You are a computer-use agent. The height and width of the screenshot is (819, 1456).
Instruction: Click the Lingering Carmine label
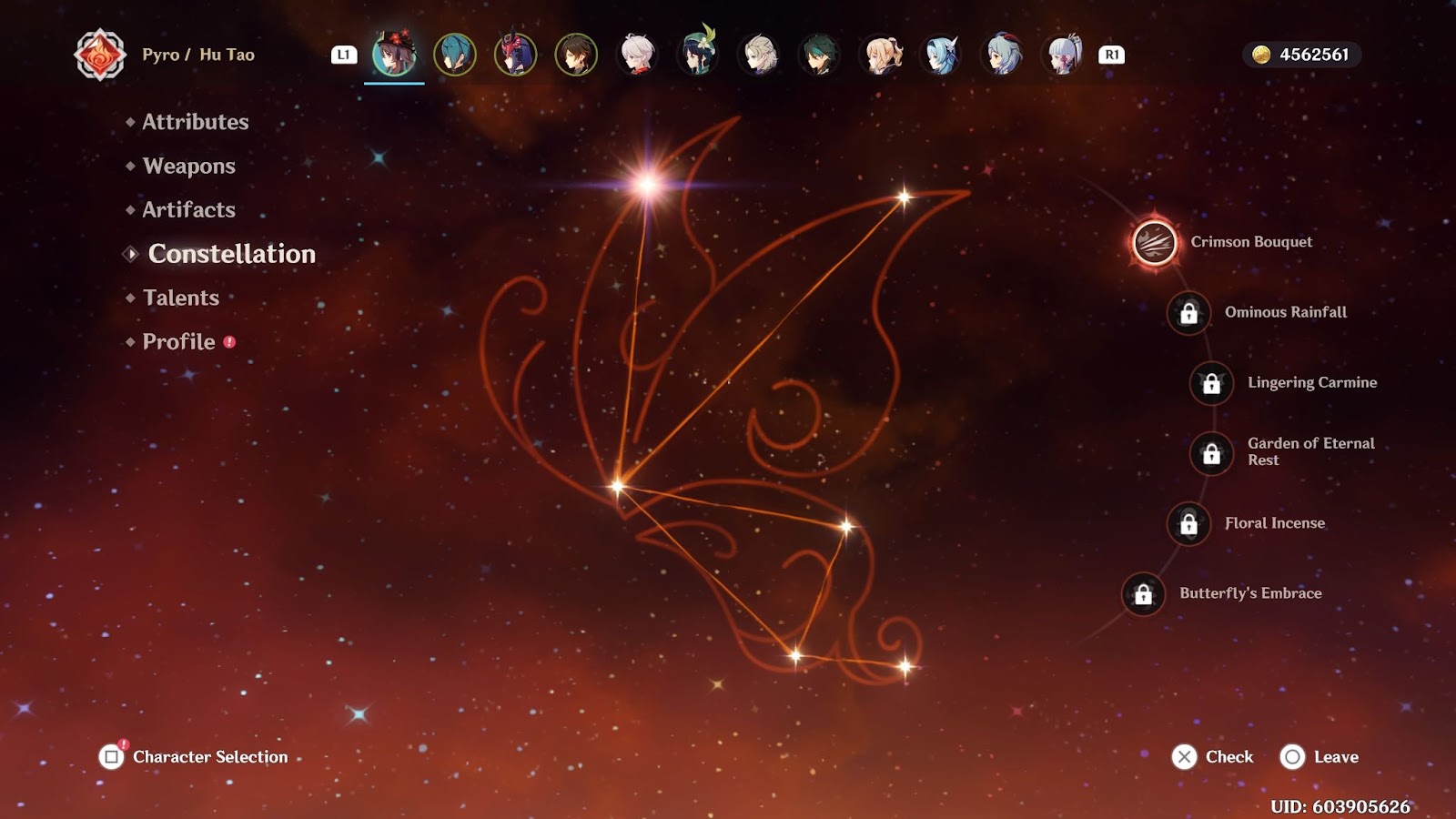click(x=1312, y=382)
